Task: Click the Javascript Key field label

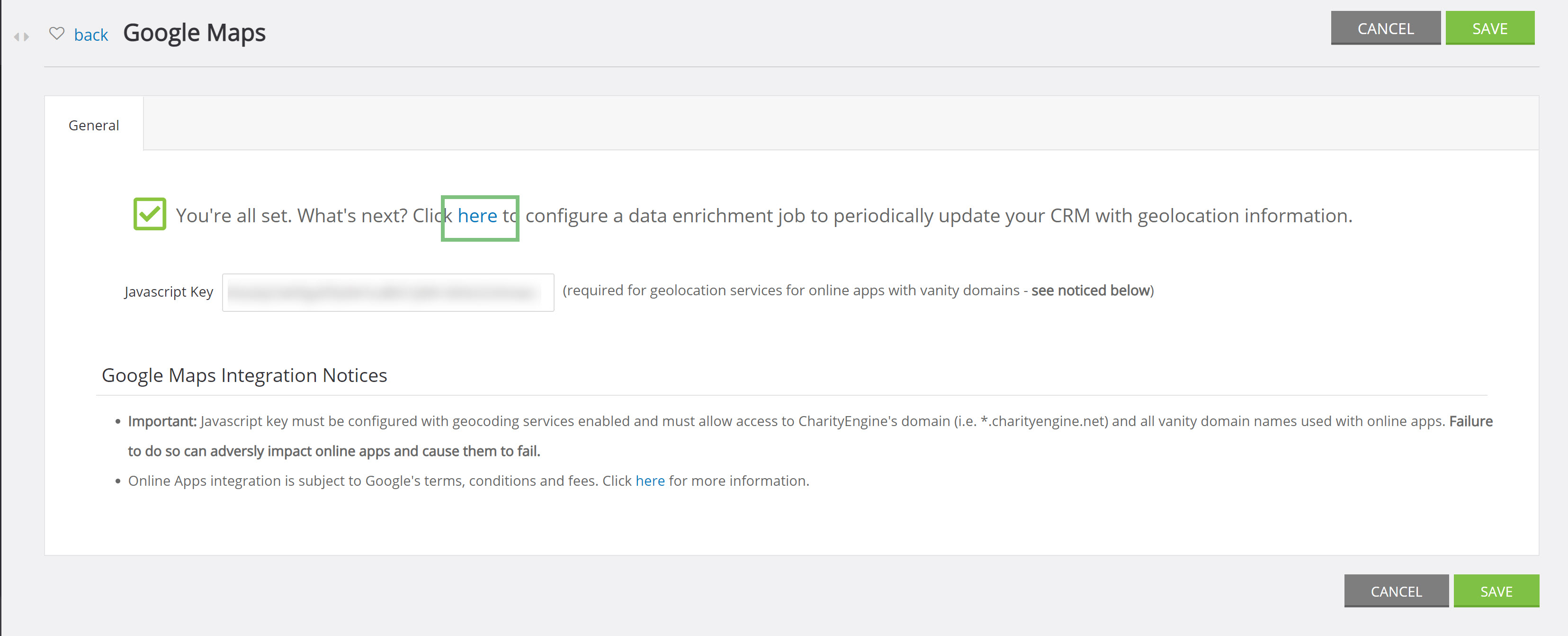Action: pyautogui.click(x=169, y=292)
